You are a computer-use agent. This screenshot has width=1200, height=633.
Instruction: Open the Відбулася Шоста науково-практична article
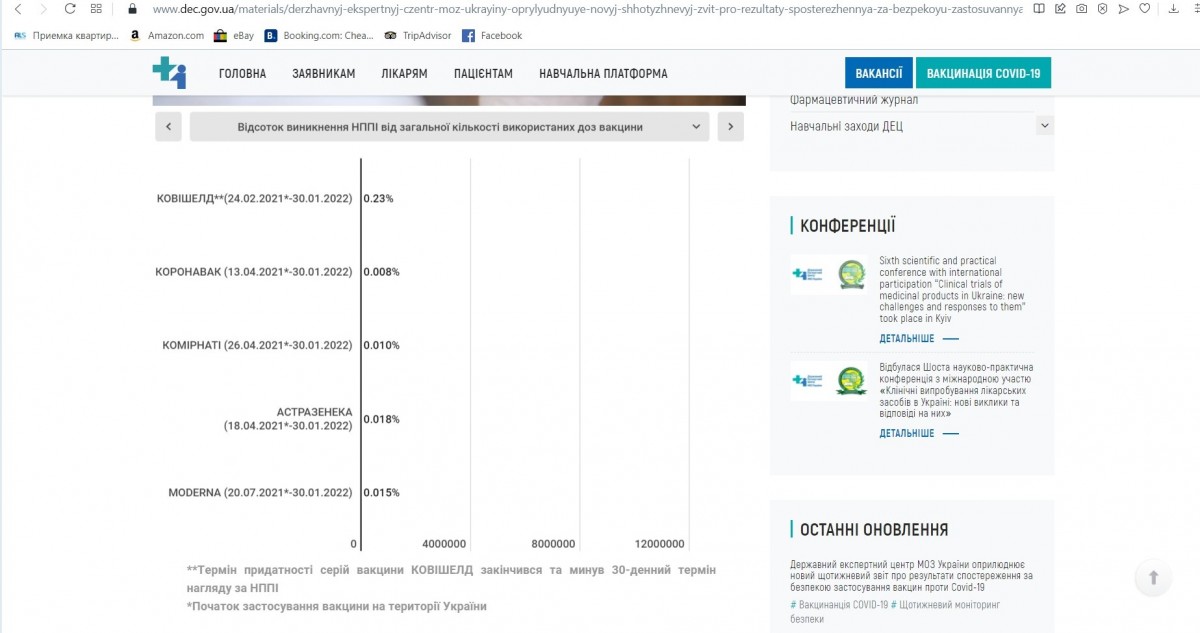(957, 391)
